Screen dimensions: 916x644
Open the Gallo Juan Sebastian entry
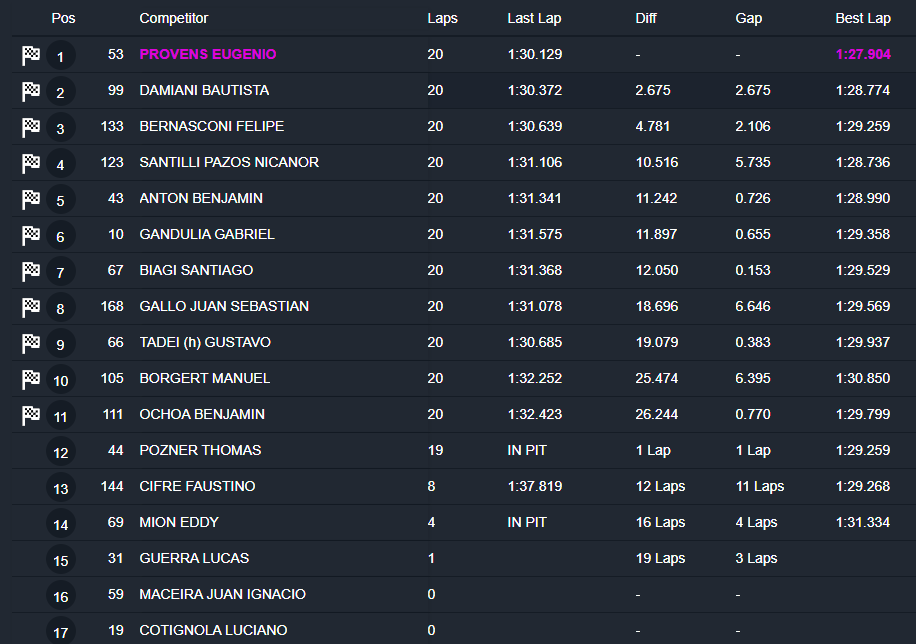click(x=224, y=306)
